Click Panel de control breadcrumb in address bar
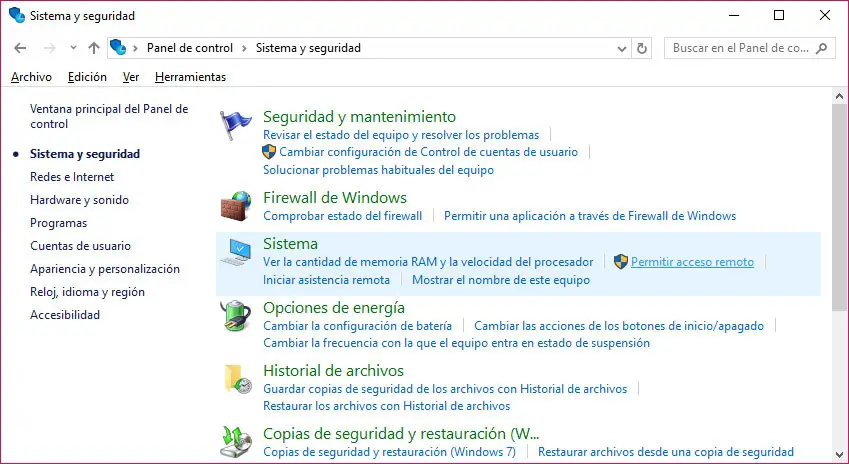Screen dimensions: 849x464 pyautogui.click(x=190, y=48)
